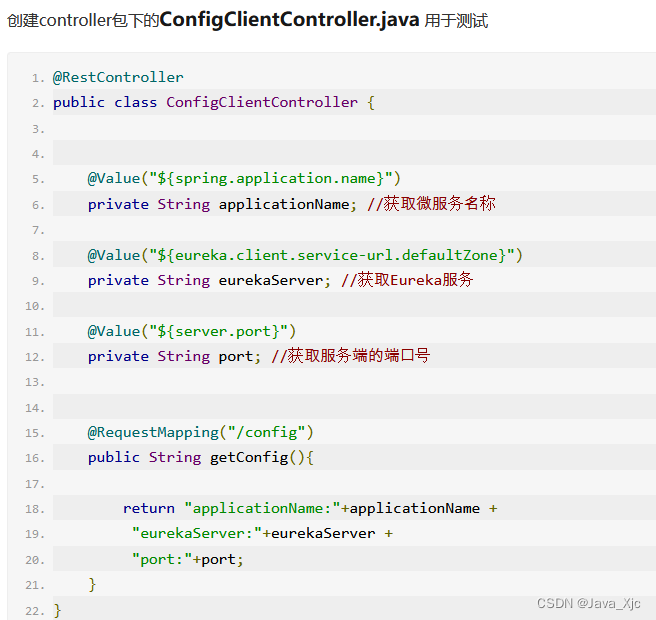
Task: Click line number "22." in the gutter
Action: coord(35,611)
